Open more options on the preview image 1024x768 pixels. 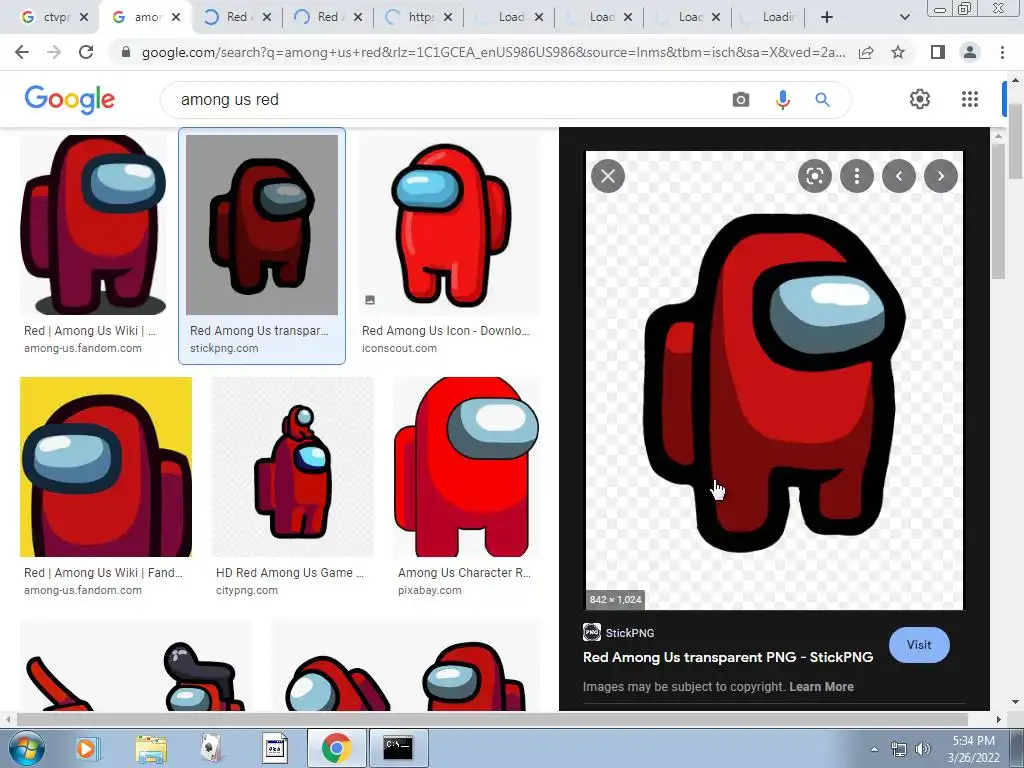(857, 176)
